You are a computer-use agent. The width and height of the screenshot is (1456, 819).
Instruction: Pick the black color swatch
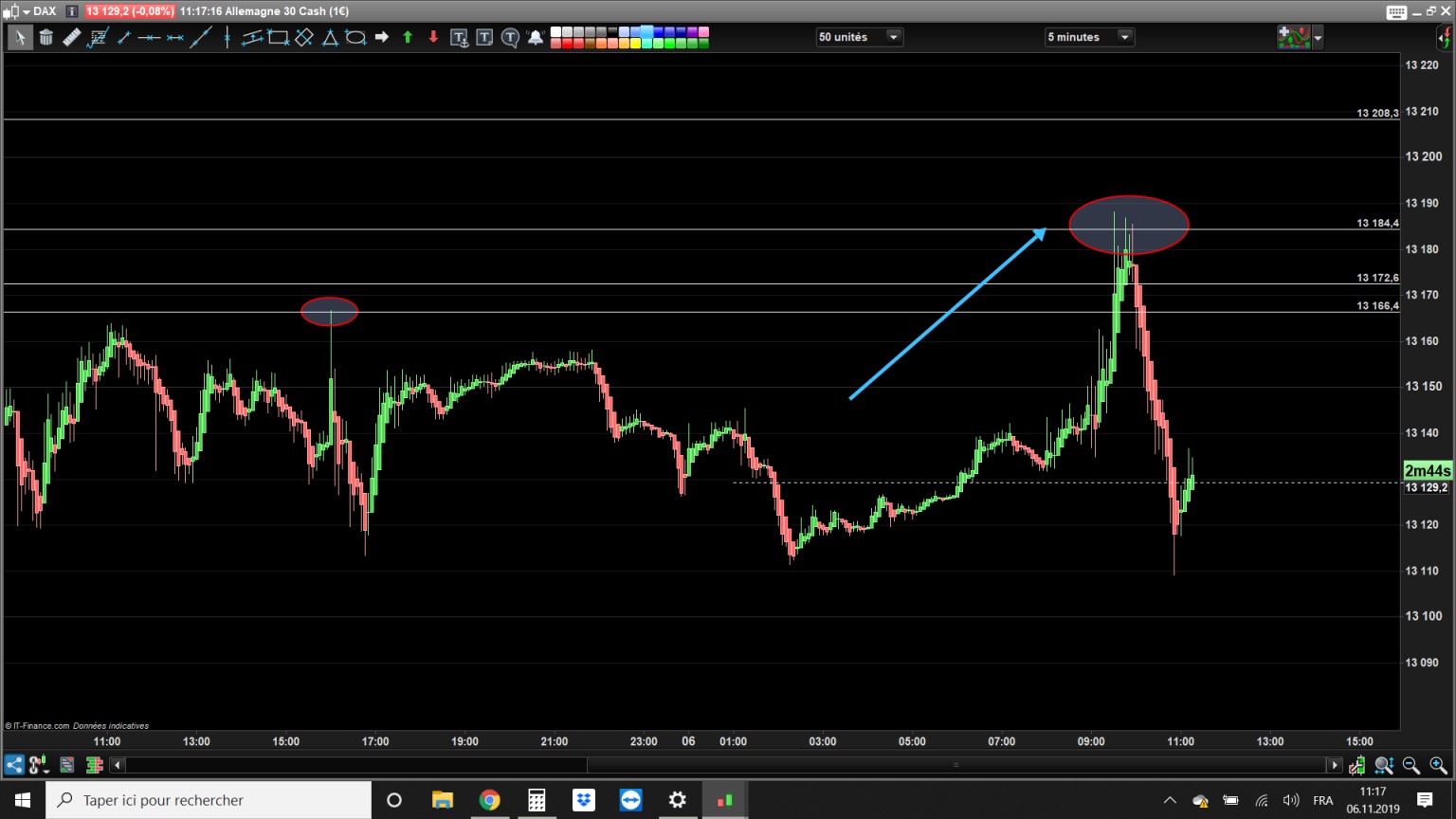coord(613,32)
